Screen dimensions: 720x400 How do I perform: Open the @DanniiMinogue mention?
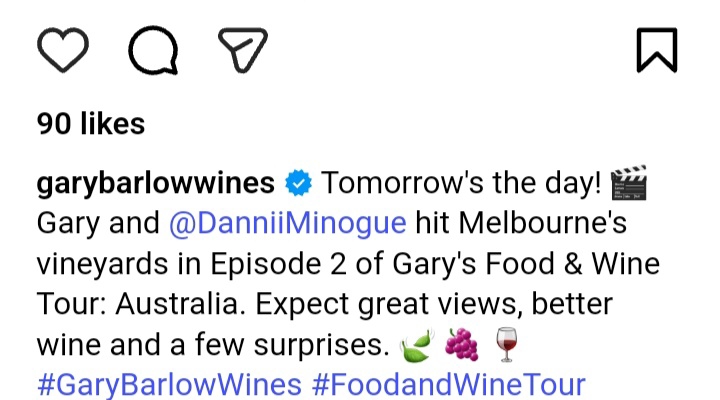point(287,223)
